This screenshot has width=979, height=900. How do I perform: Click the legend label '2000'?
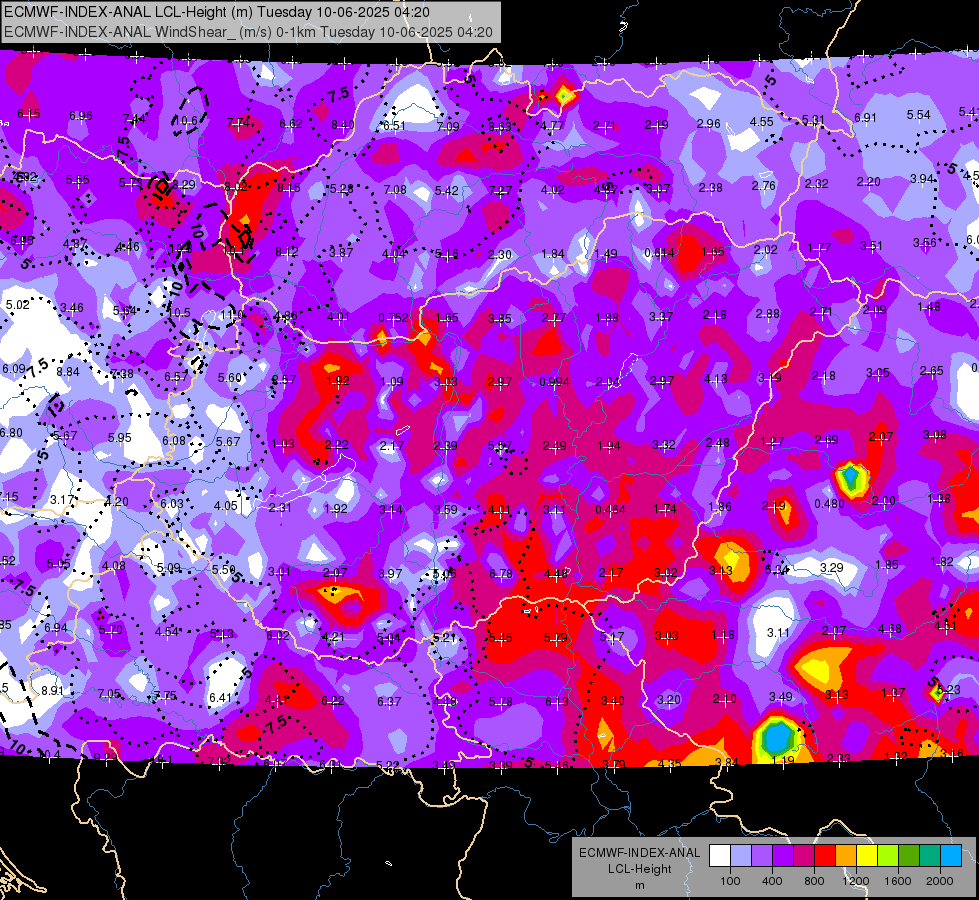point(940,881)
